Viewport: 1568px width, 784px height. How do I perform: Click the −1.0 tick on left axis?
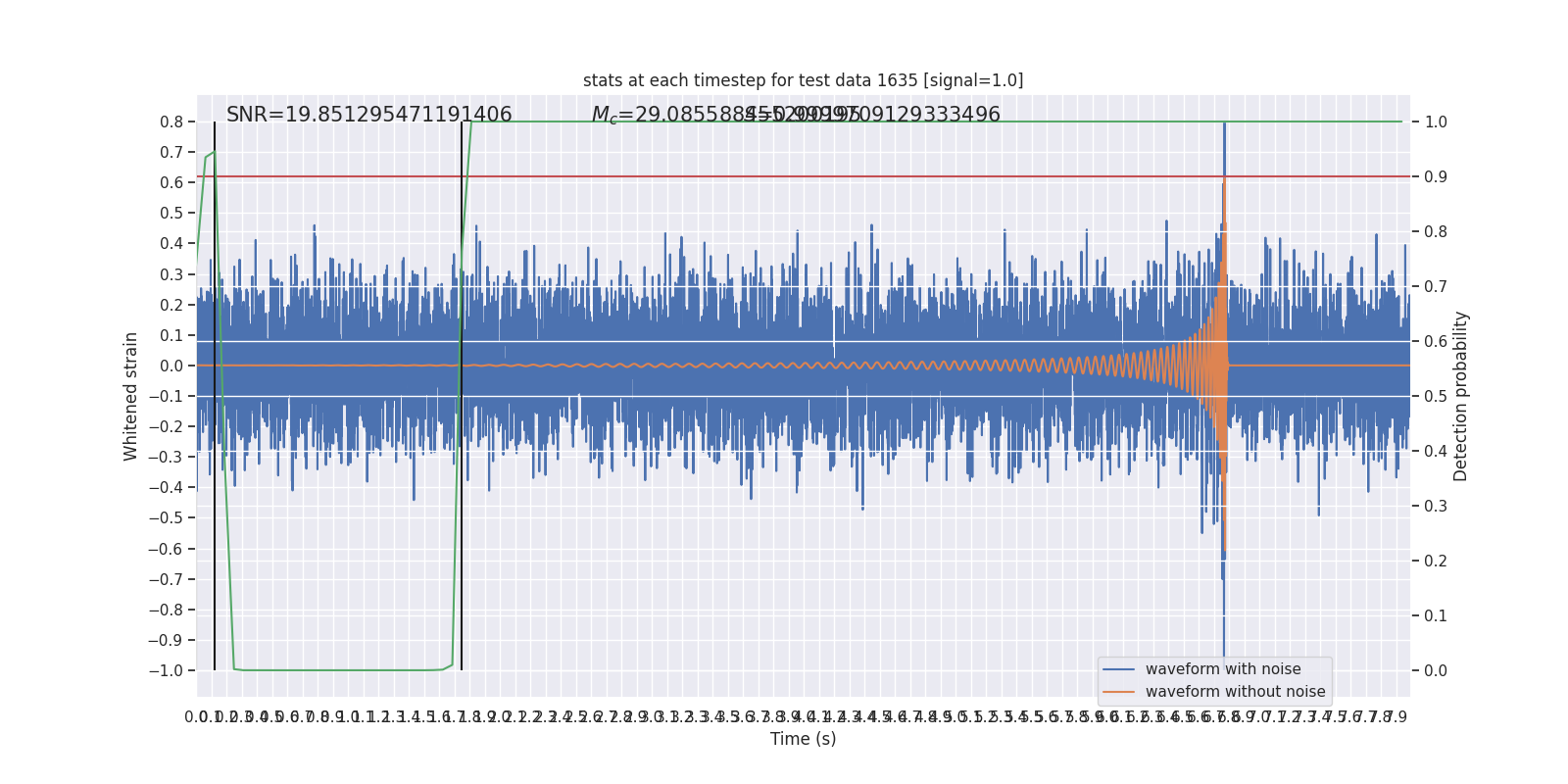pos(166,671)
